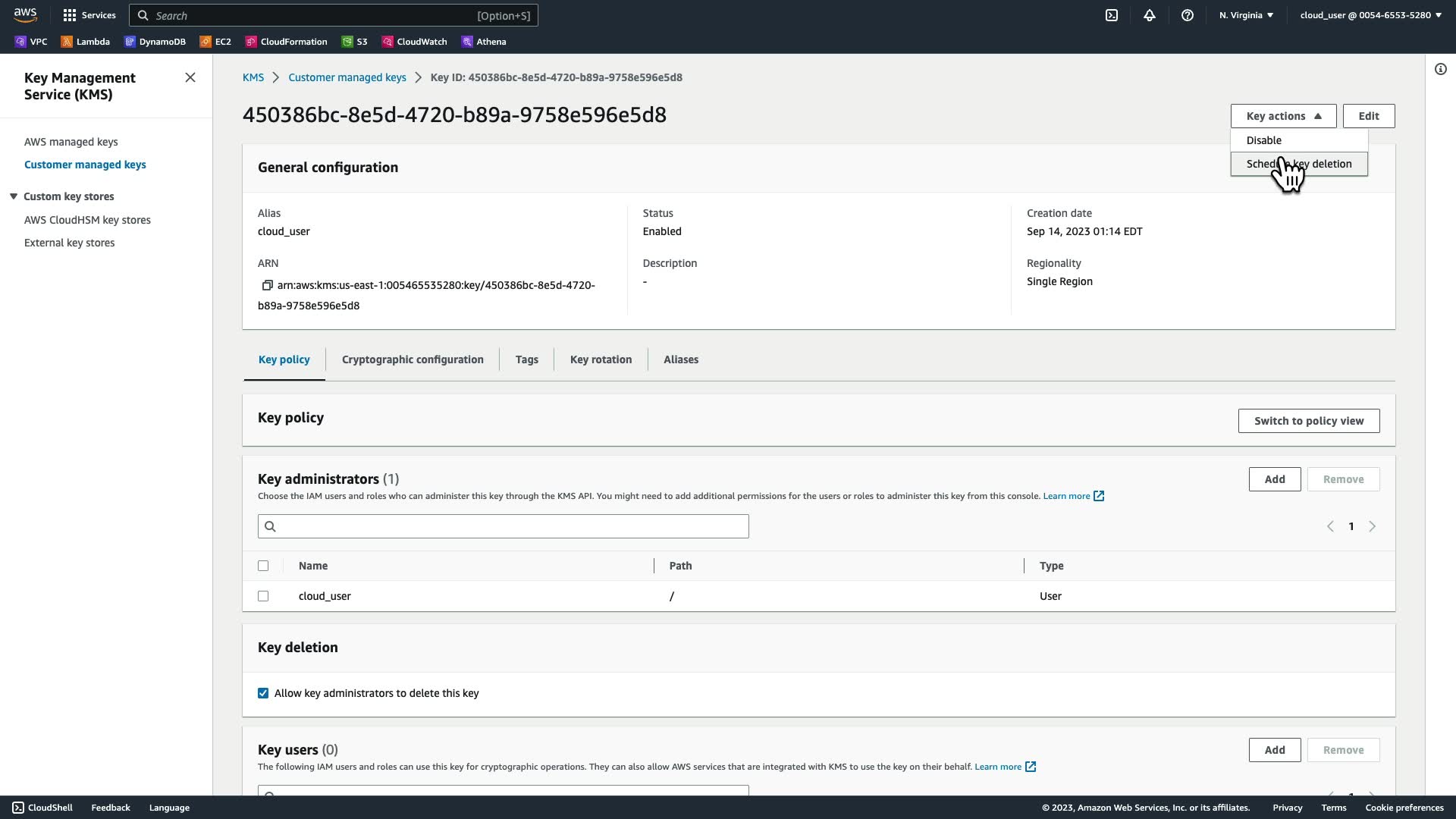Click the Switch to policy view button

1308,421
